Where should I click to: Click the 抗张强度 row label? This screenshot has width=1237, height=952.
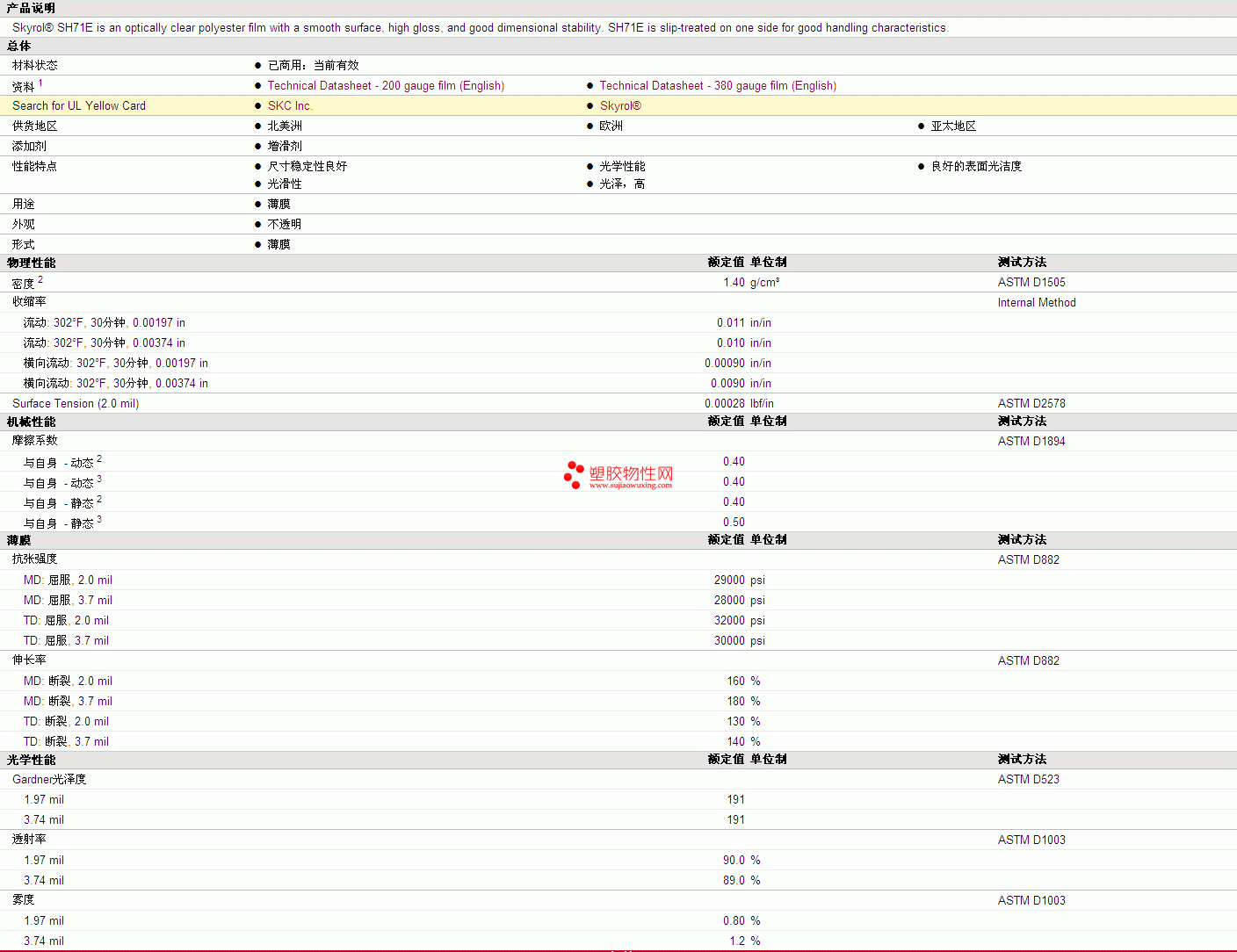35,559
